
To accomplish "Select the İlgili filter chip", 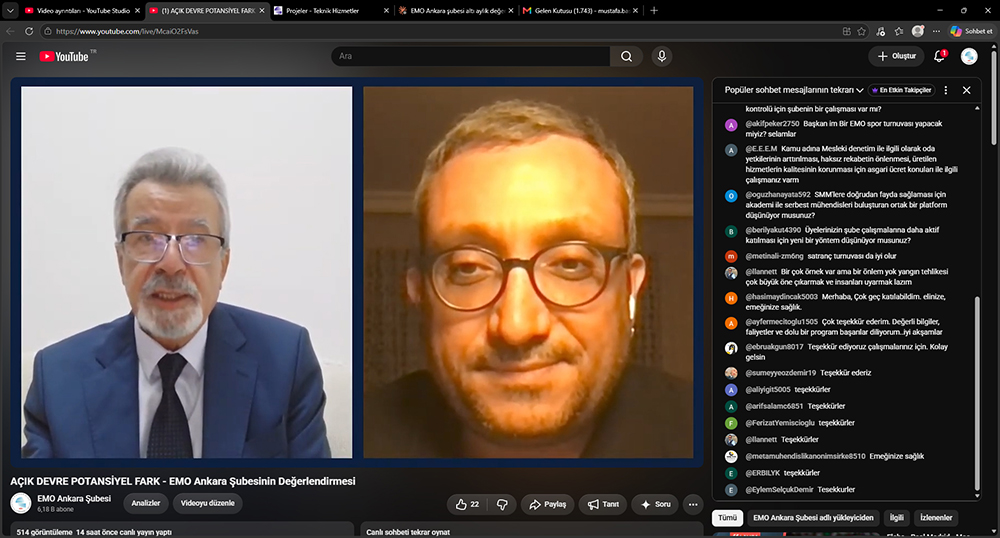I will [x=897, y=518].
